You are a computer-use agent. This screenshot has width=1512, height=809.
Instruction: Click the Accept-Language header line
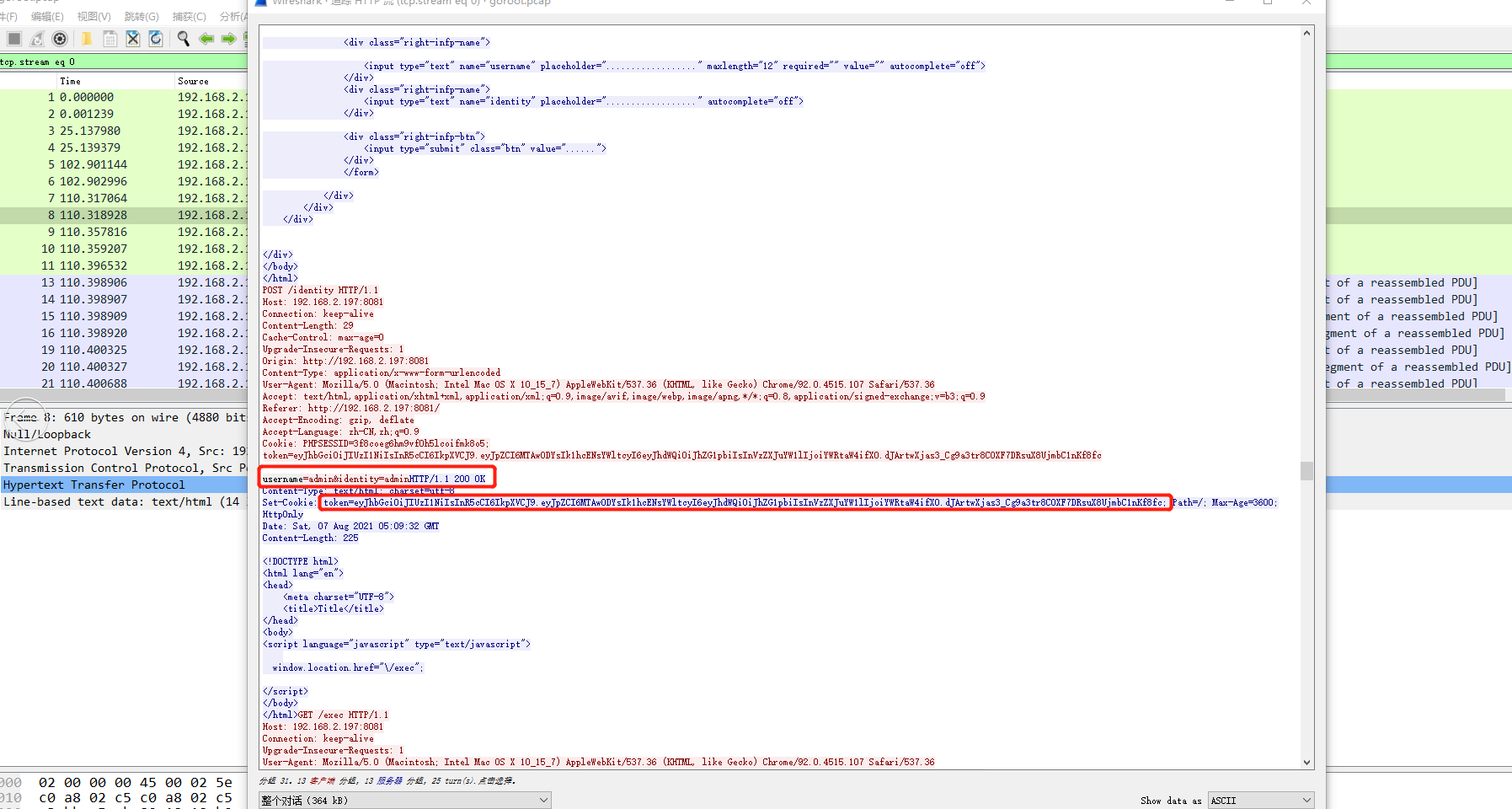click(x=340, y=431)
